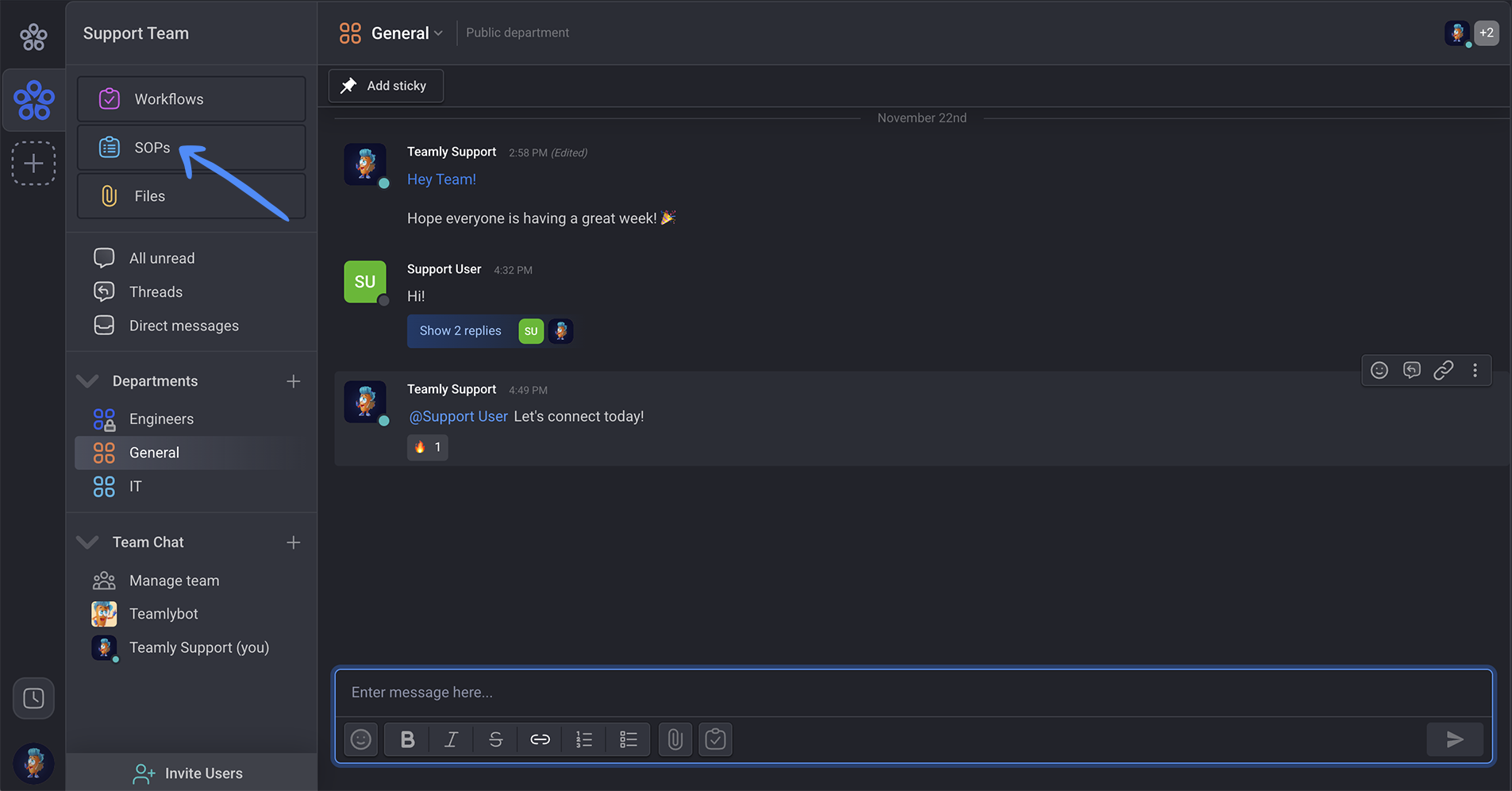Click the Support Team workspace title
The width and height of the screenshot is (1512, 791).
[x=136, y=33]
